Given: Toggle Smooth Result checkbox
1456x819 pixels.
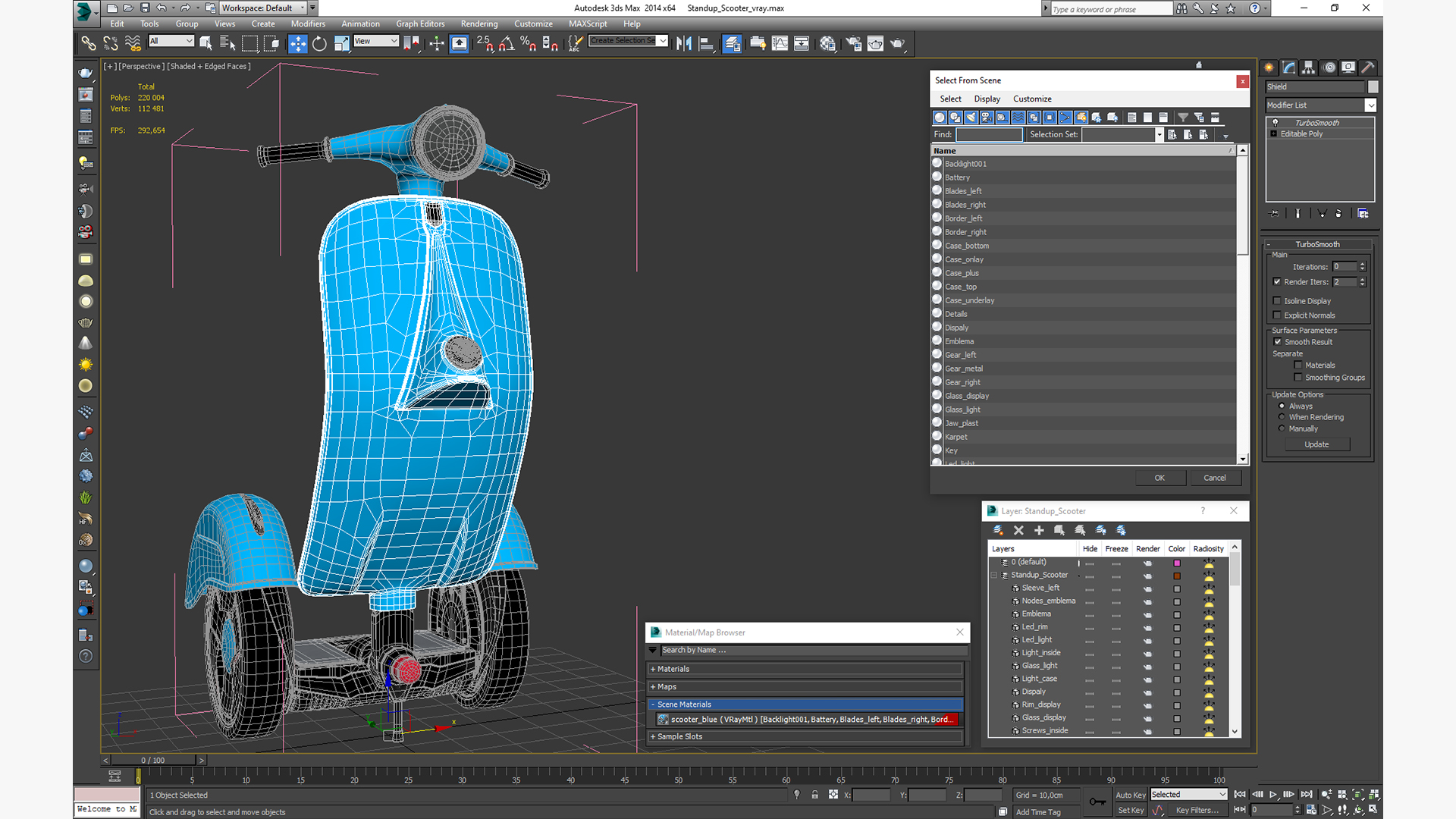Looking at the screenshot, I should [x=1278, y=342].
